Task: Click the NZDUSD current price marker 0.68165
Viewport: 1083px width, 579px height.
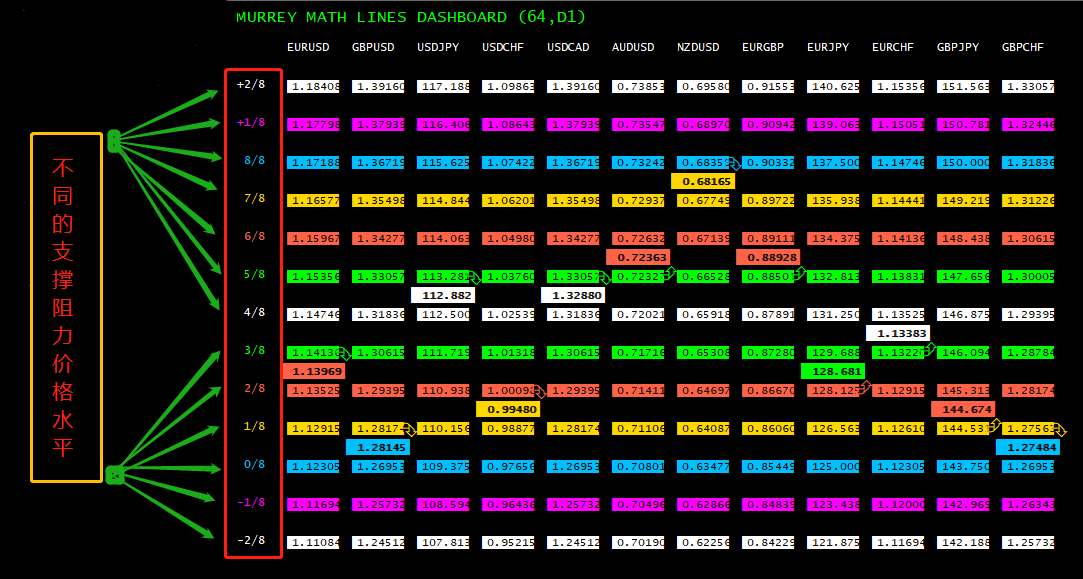Action: [702, 181]
